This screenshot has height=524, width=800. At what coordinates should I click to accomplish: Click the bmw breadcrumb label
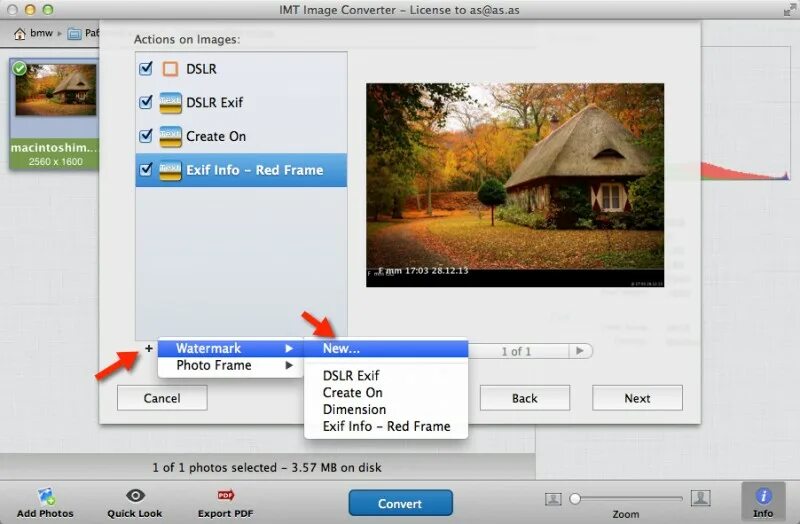click(41, 33)
